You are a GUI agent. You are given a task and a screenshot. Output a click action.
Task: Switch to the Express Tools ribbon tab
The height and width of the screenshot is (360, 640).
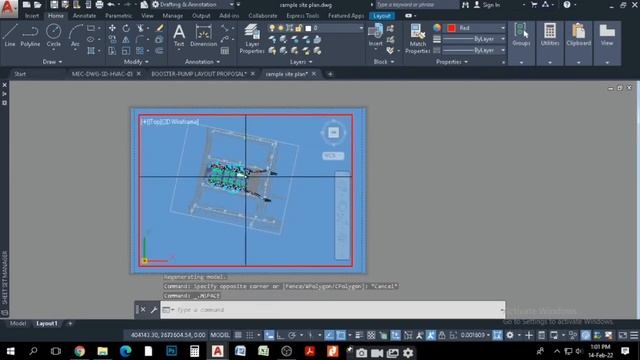point(302,16)
